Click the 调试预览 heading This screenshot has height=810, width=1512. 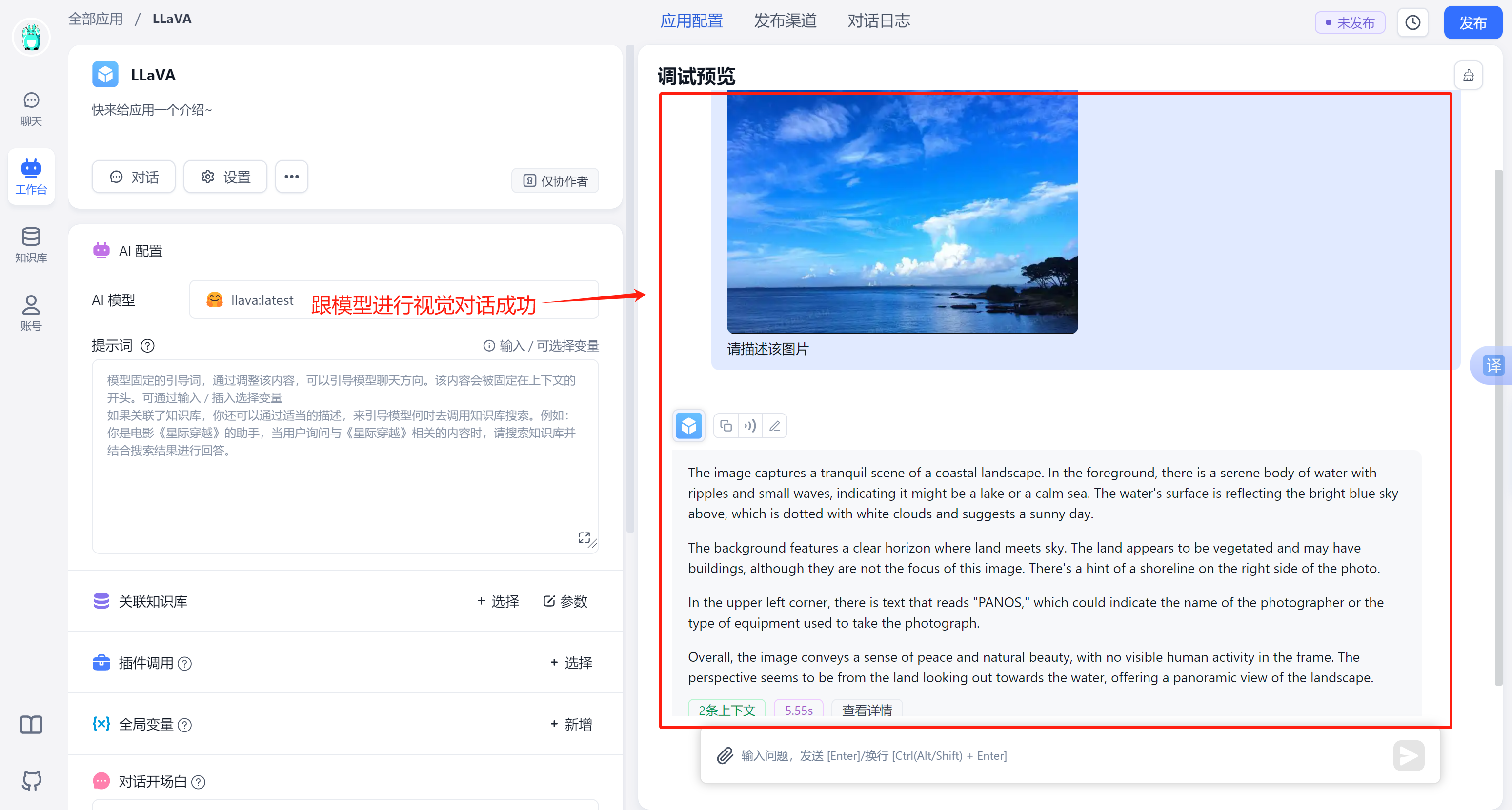(x=696, y=76)
